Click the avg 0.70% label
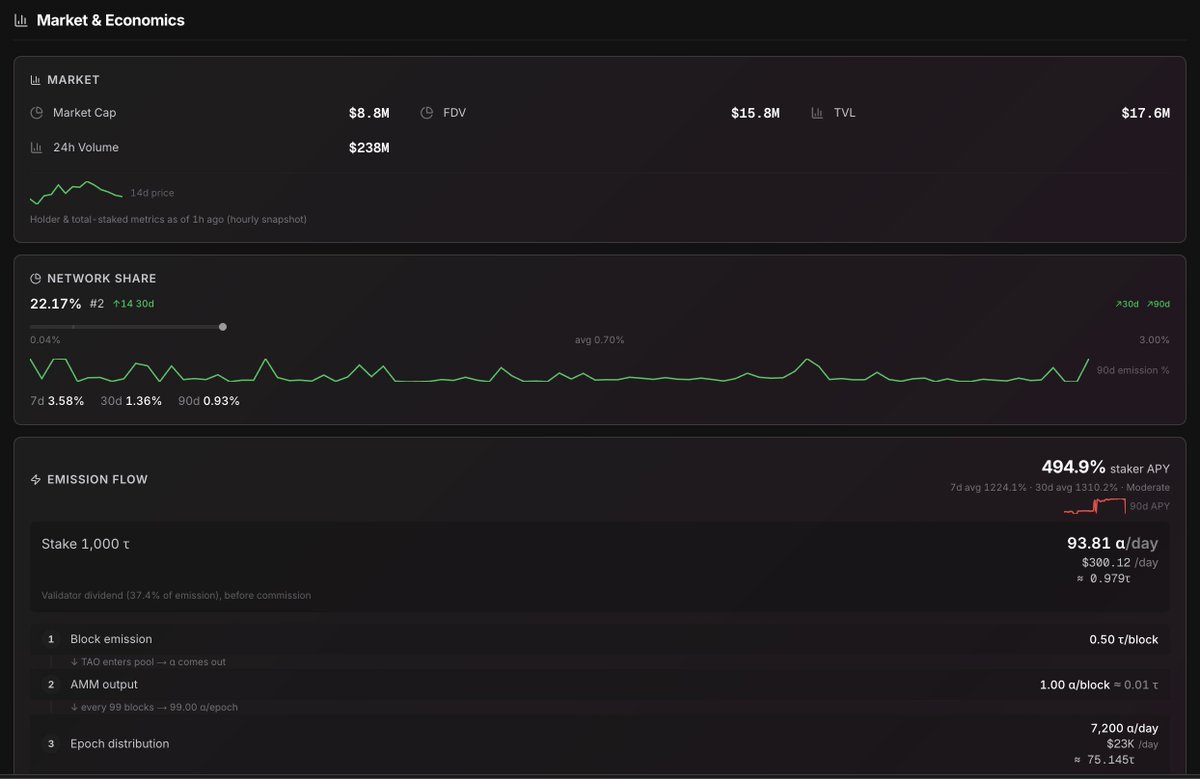1200x779 pixels. (x=600, y=340)
